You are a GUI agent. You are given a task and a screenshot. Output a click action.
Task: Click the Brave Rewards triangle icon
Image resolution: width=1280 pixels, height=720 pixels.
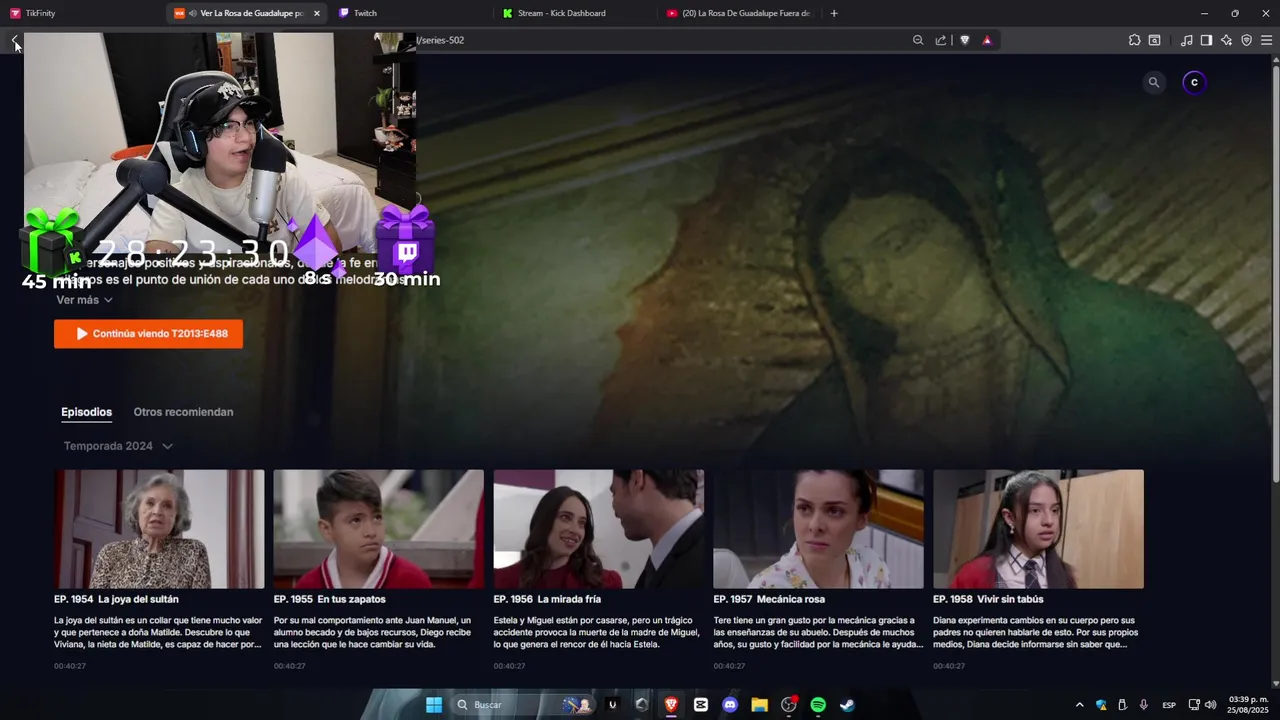click(987, 40)
